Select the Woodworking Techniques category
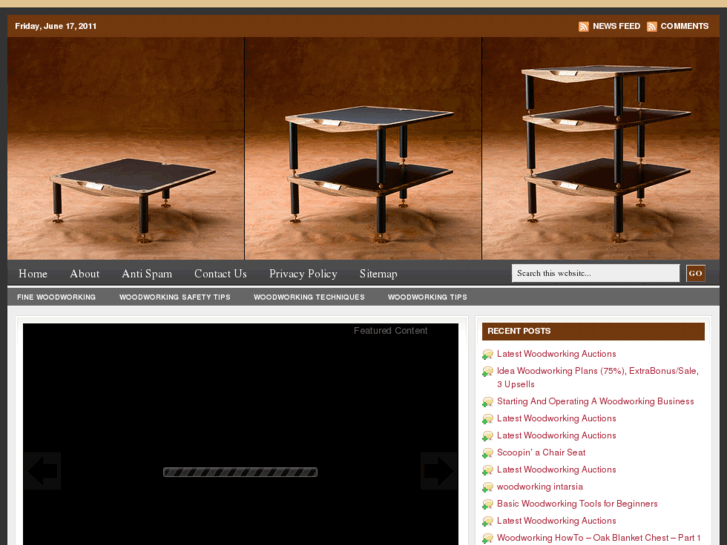The image size is (727, 545). click(309, 297)
